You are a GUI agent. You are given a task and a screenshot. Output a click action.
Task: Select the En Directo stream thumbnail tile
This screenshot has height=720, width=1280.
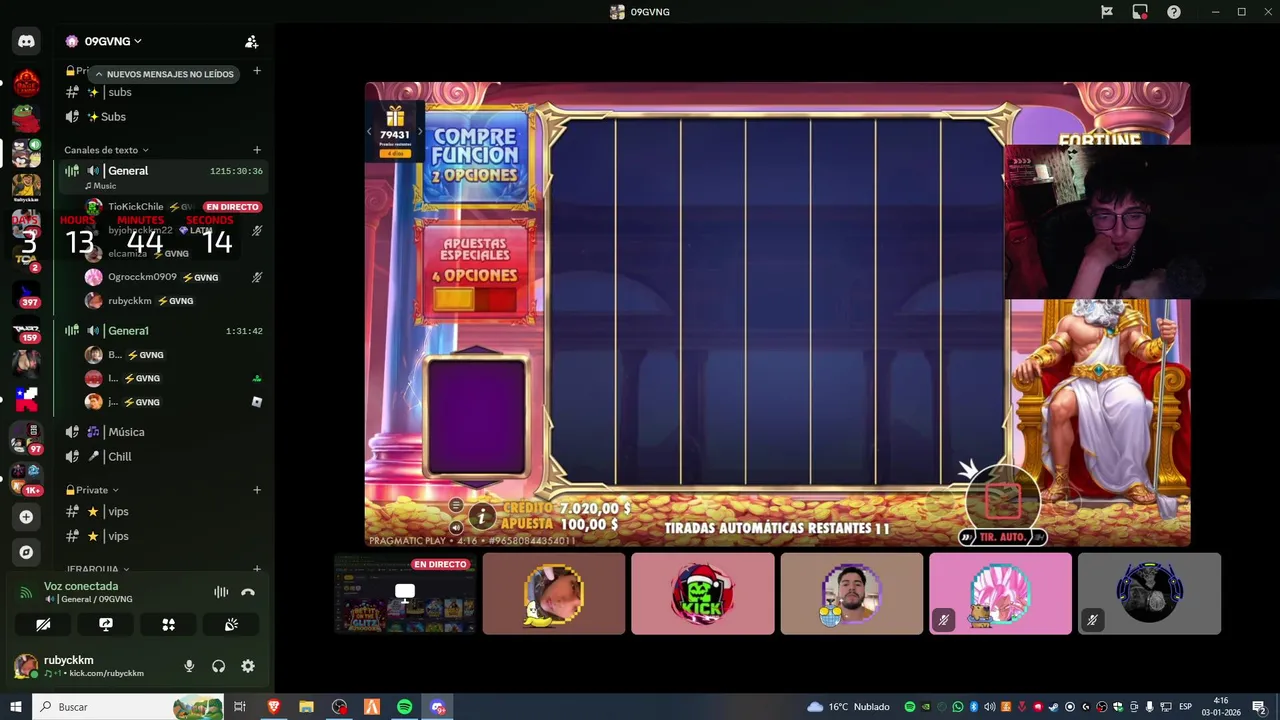405,594
